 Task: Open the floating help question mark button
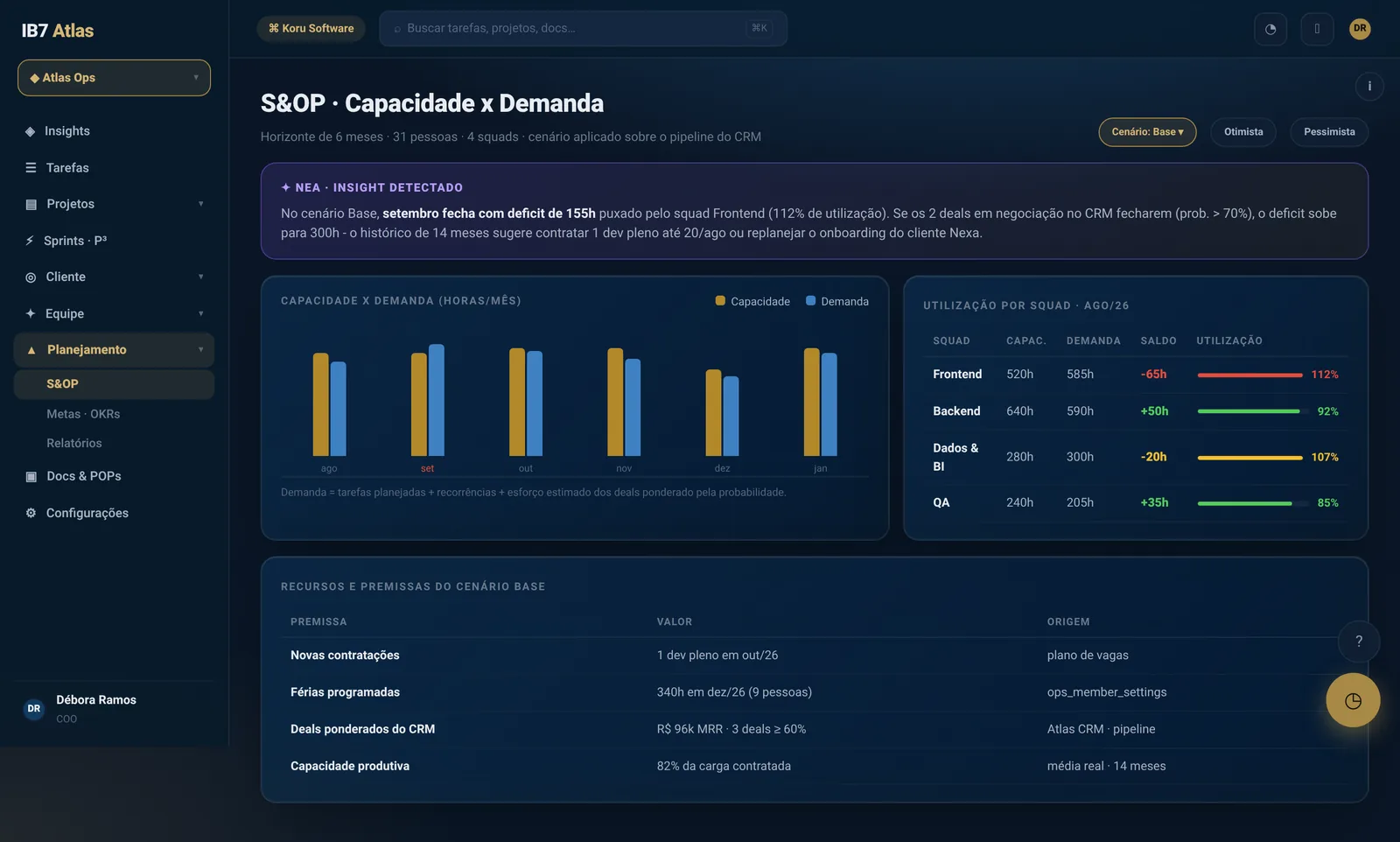point(1359,642)
